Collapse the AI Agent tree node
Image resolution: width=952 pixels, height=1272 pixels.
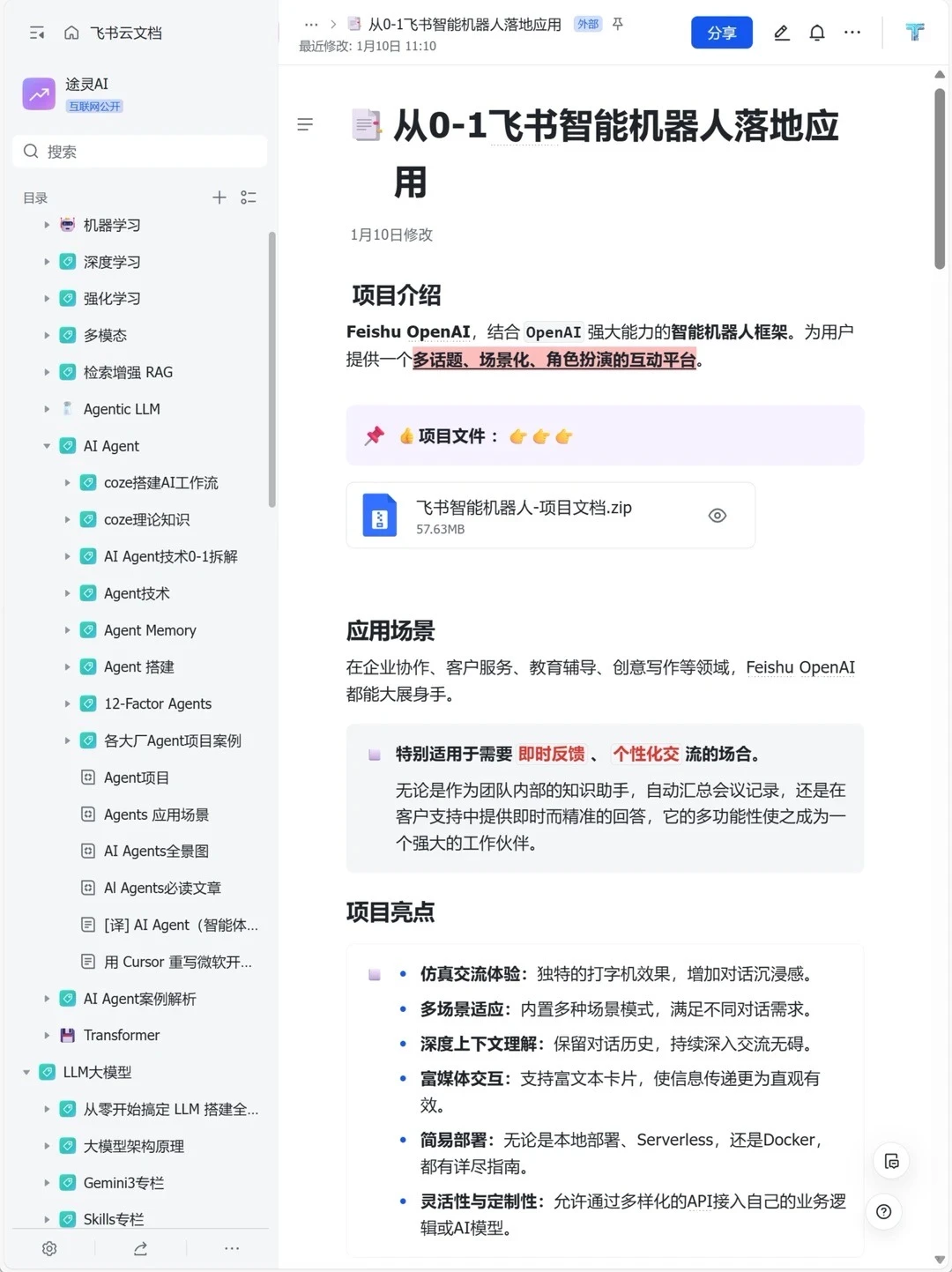[47, 446]
